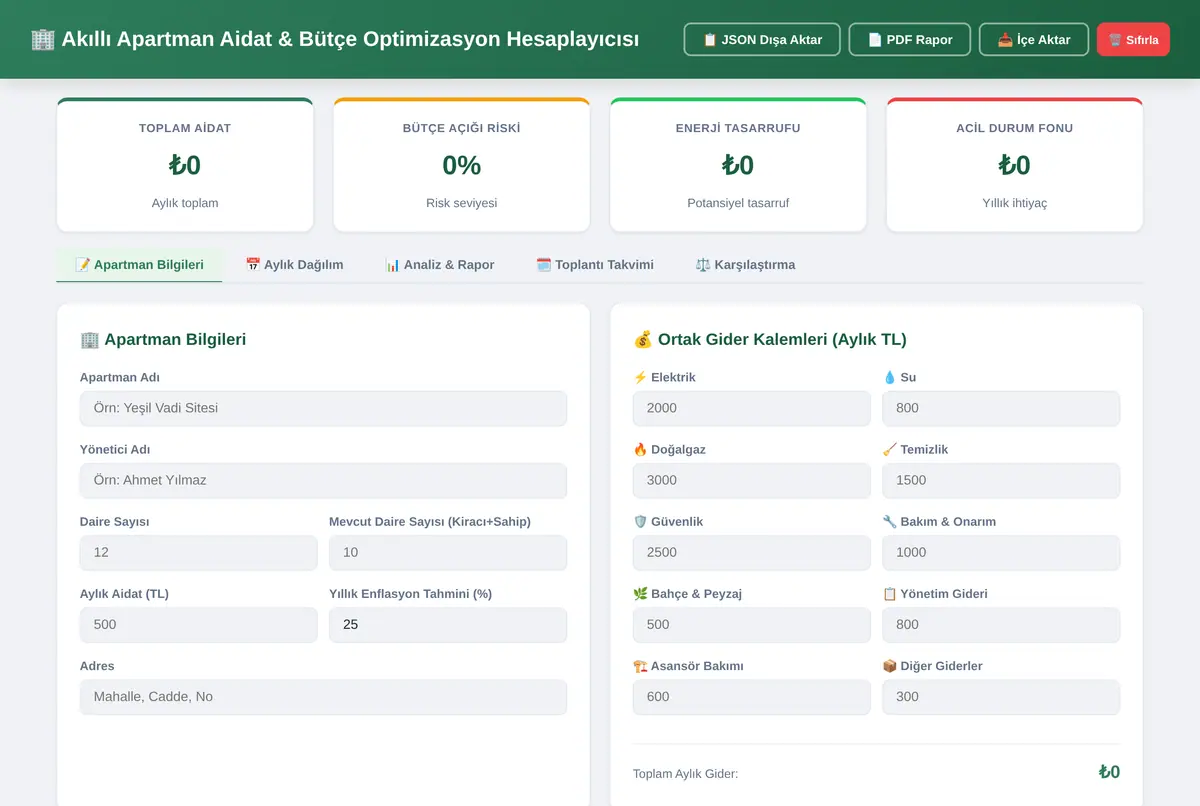Screen dimensions: 1200x806
Task: Click the wrench icon by Bakım & Onarım
Action: coord(890,521)
